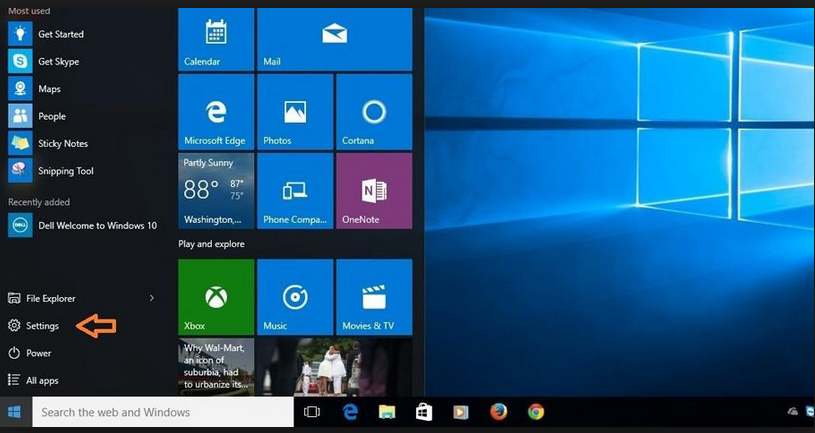The image size is (815, 433).
Task: Launch Edge from the taskbar
Action: 350,412
